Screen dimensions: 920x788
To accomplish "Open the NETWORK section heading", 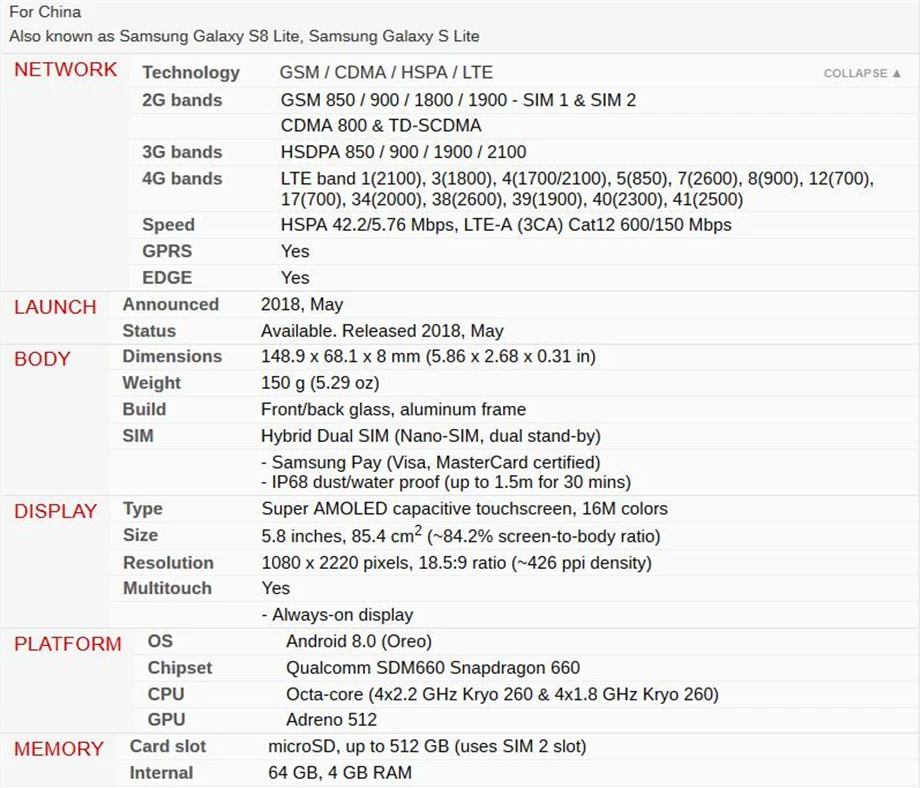I will [x=66, y=69].
